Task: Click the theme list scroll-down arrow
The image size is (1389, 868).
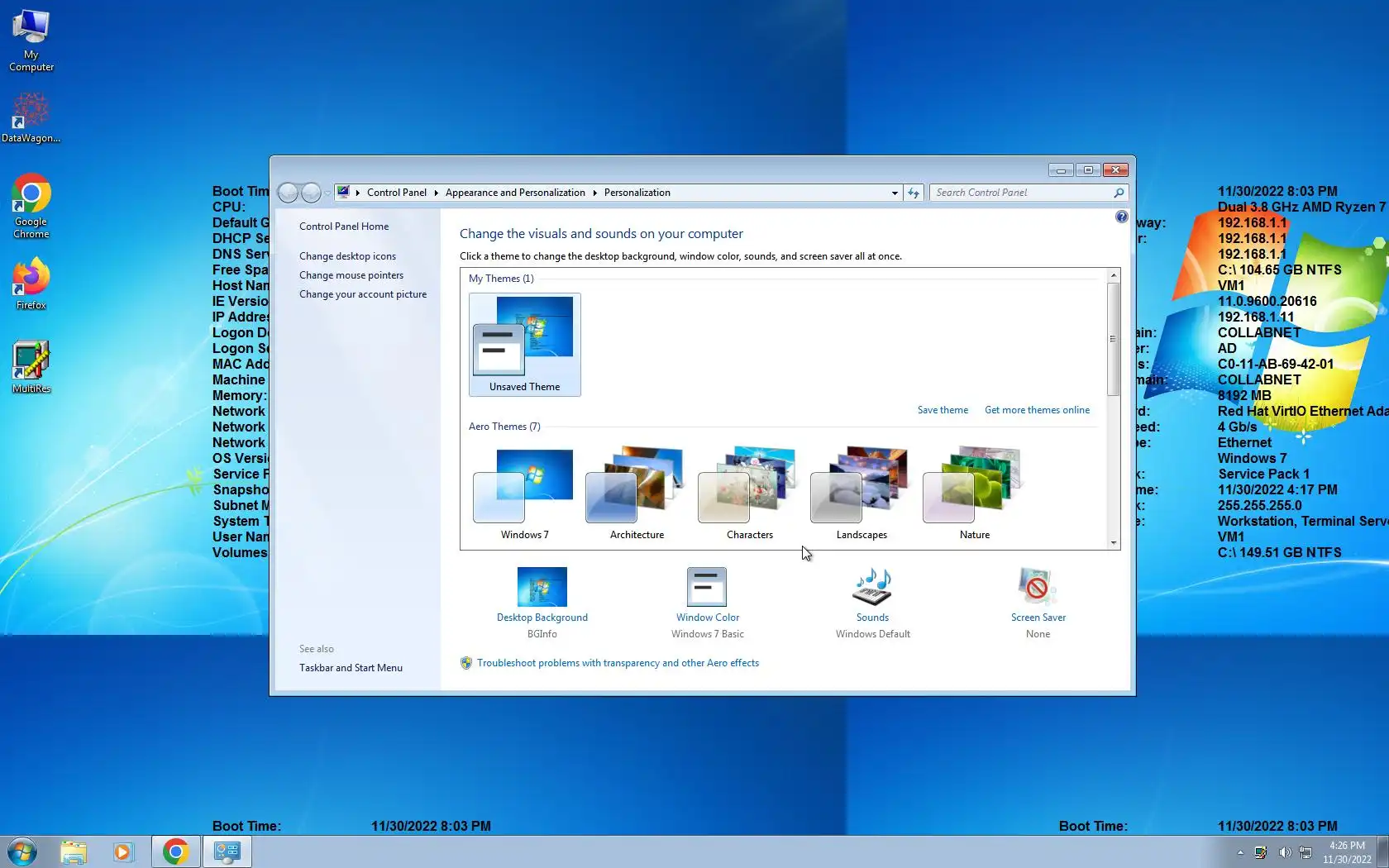Action: coord(1114,543)
